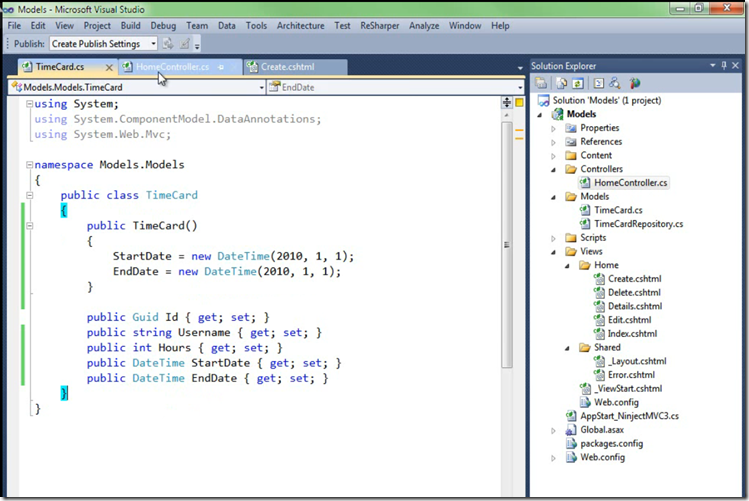Open the Build menu
749x501 pixels.
[130, 26]
